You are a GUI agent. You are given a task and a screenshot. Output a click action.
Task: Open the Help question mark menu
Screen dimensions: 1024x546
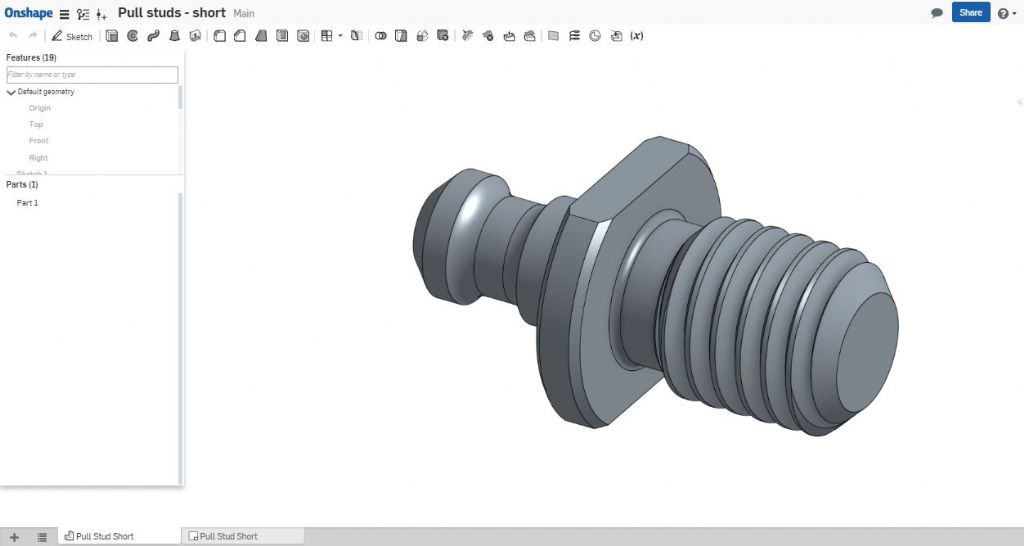tap(1006, 13)
